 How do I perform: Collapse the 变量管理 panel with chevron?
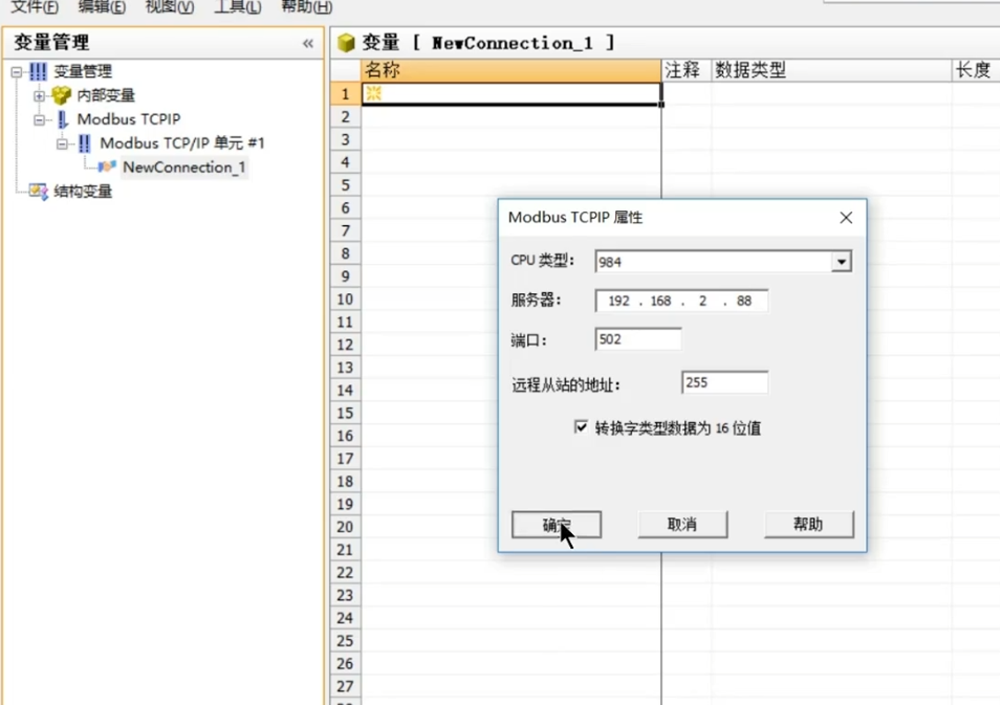(308, 43)
